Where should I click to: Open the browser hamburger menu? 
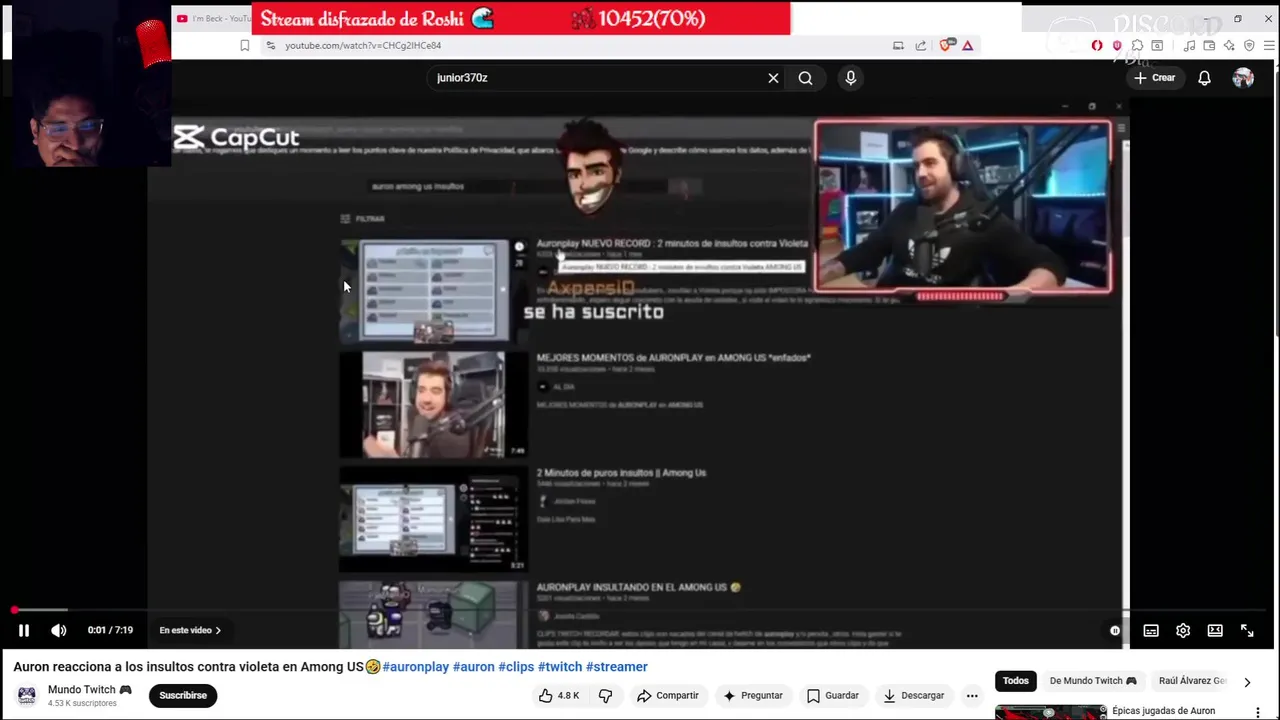[x=1271, y=45]
